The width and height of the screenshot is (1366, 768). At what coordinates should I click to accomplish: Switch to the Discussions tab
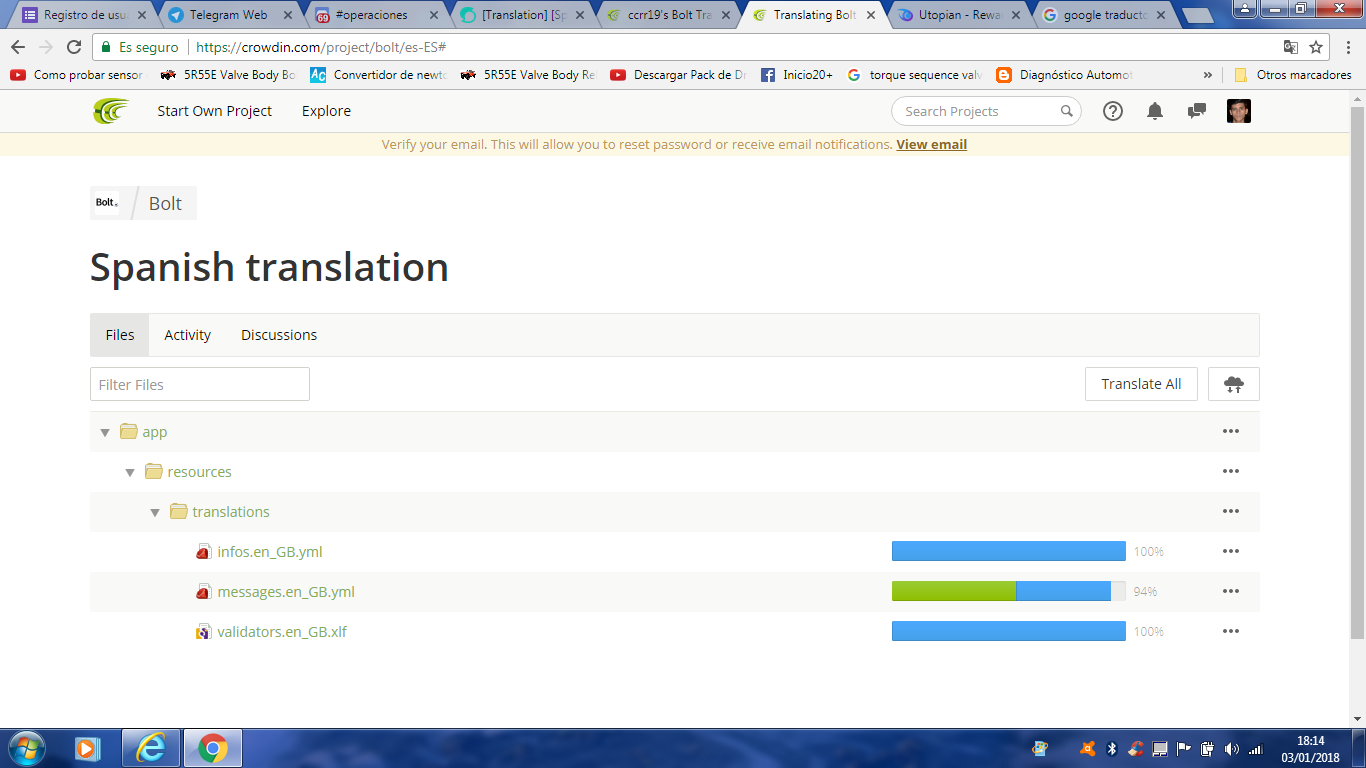pyautogui.click(x=279, y=335)
